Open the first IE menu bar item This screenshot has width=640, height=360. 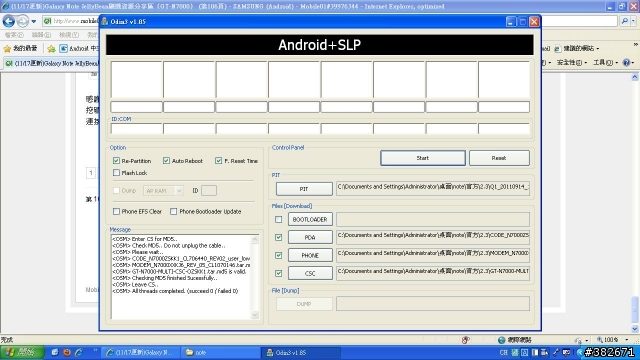pos(14,35)
